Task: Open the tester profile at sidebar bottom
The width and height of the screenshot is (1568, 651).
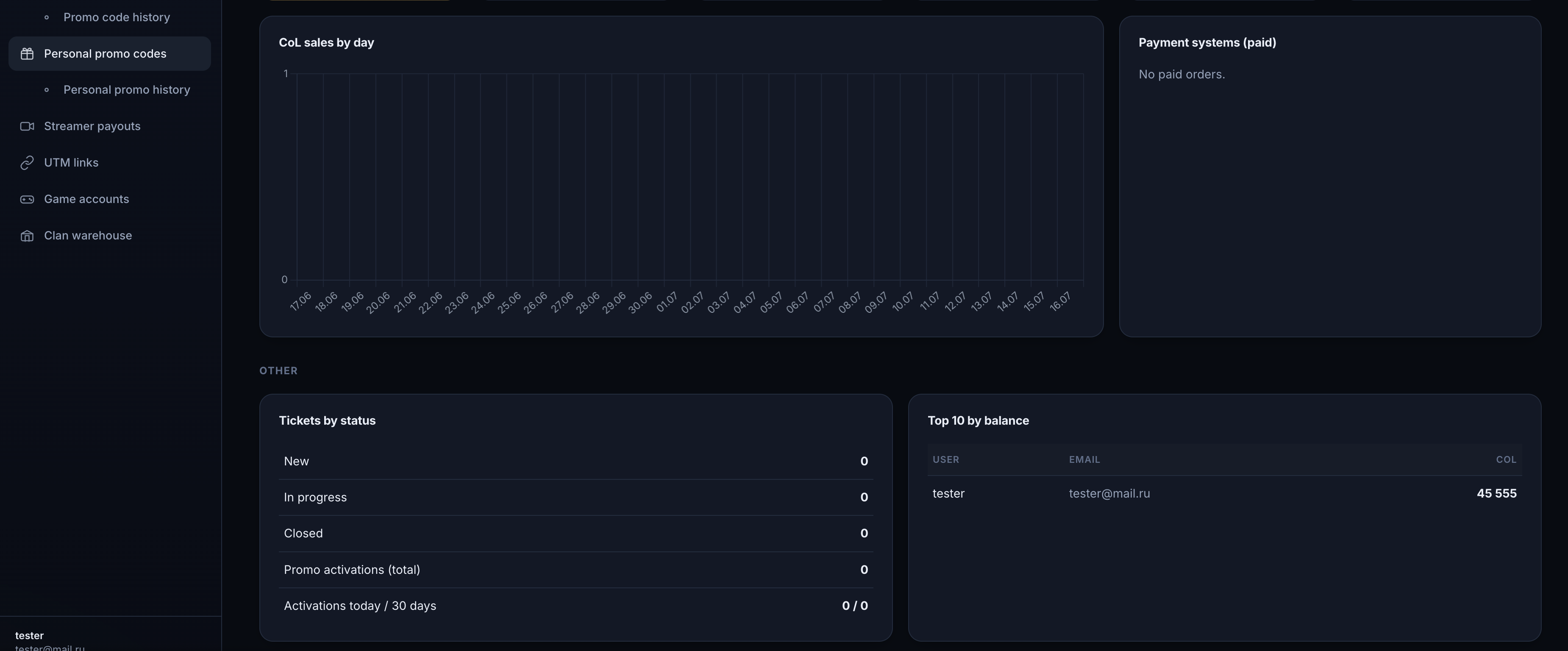Action: point(50,641)
